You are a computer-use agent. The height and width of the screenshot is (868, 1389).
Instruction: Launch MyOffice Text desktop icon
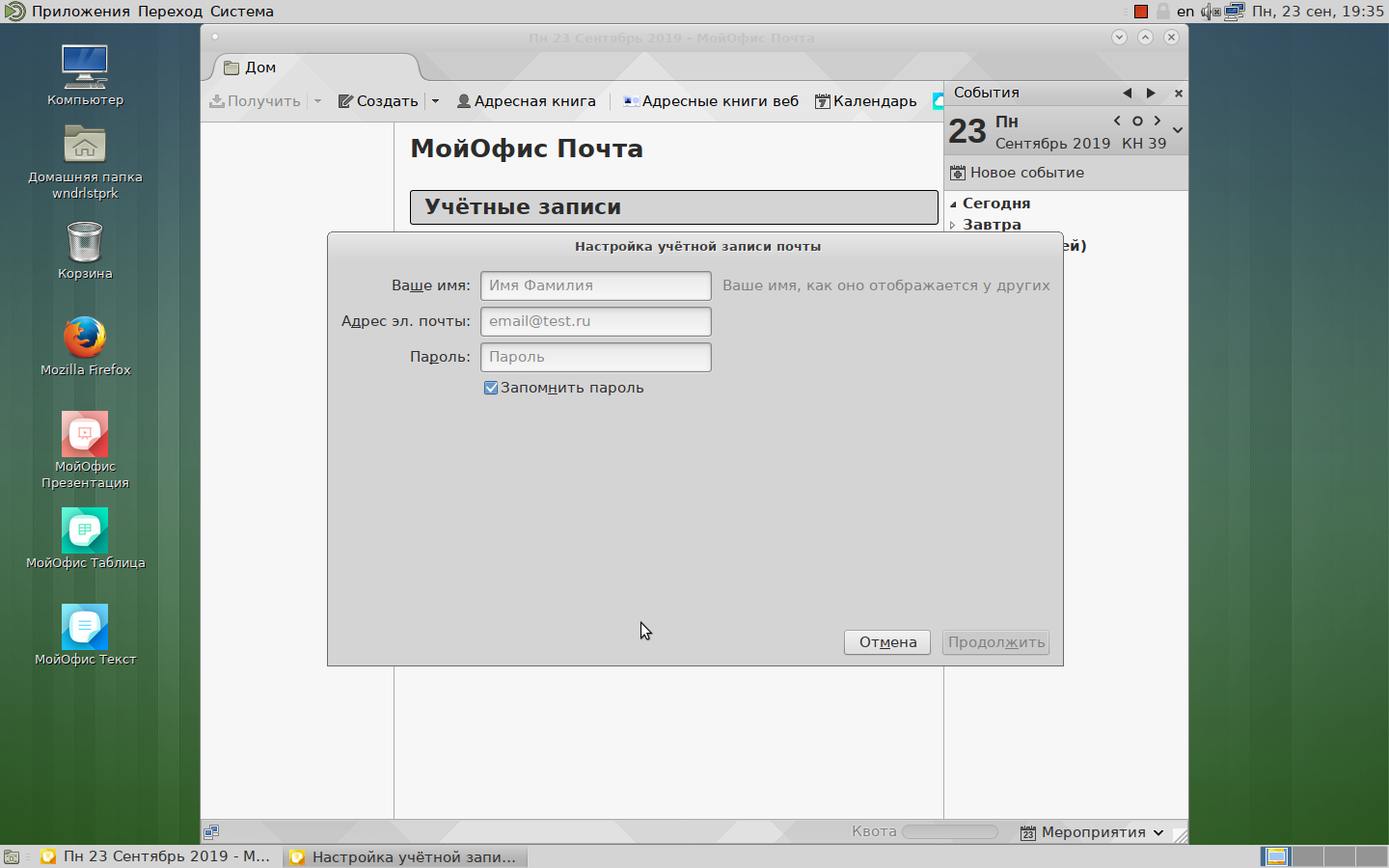tap(85, 636)
